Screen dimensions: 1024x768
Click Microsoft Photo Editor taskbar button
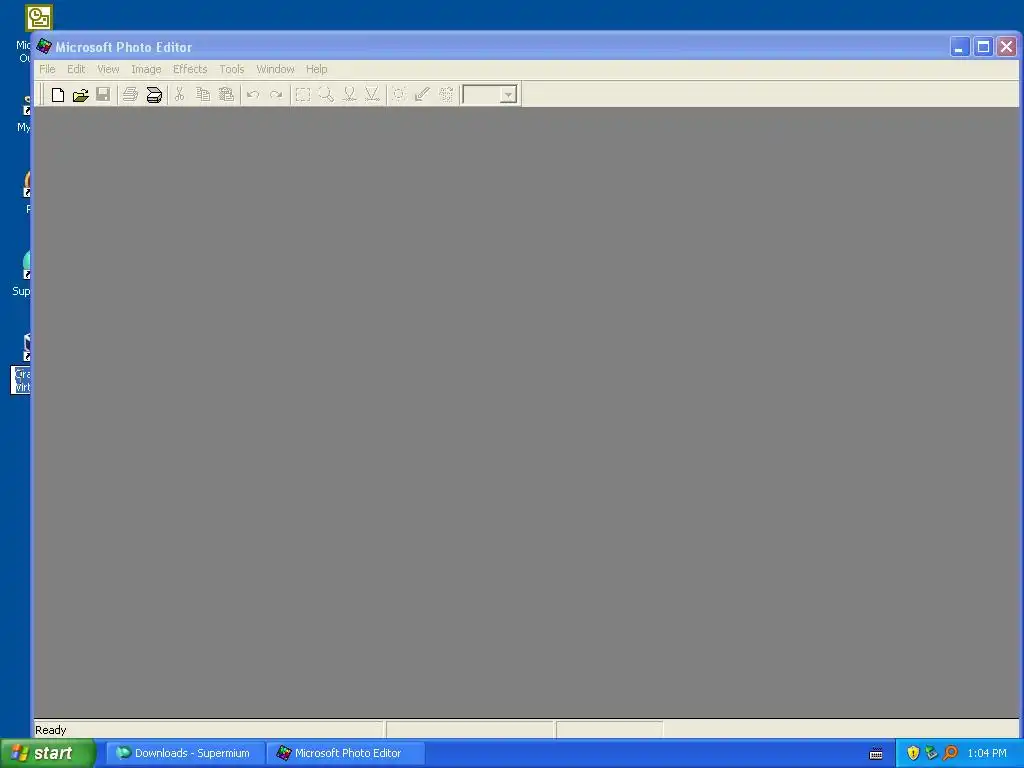point(345,753)
